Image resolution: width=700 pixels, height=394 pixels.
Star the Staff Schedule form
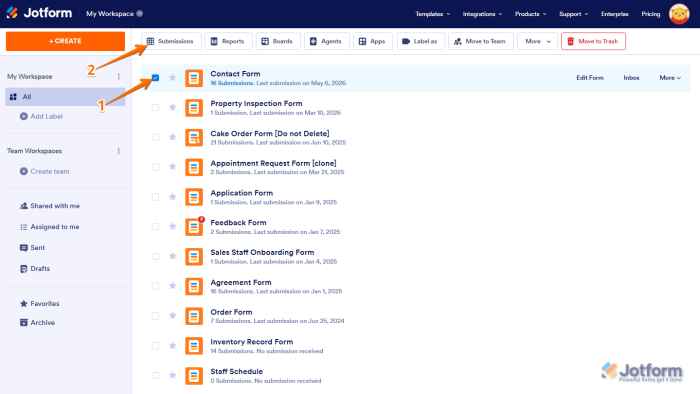pyautogui.click(x=173, y=375)
